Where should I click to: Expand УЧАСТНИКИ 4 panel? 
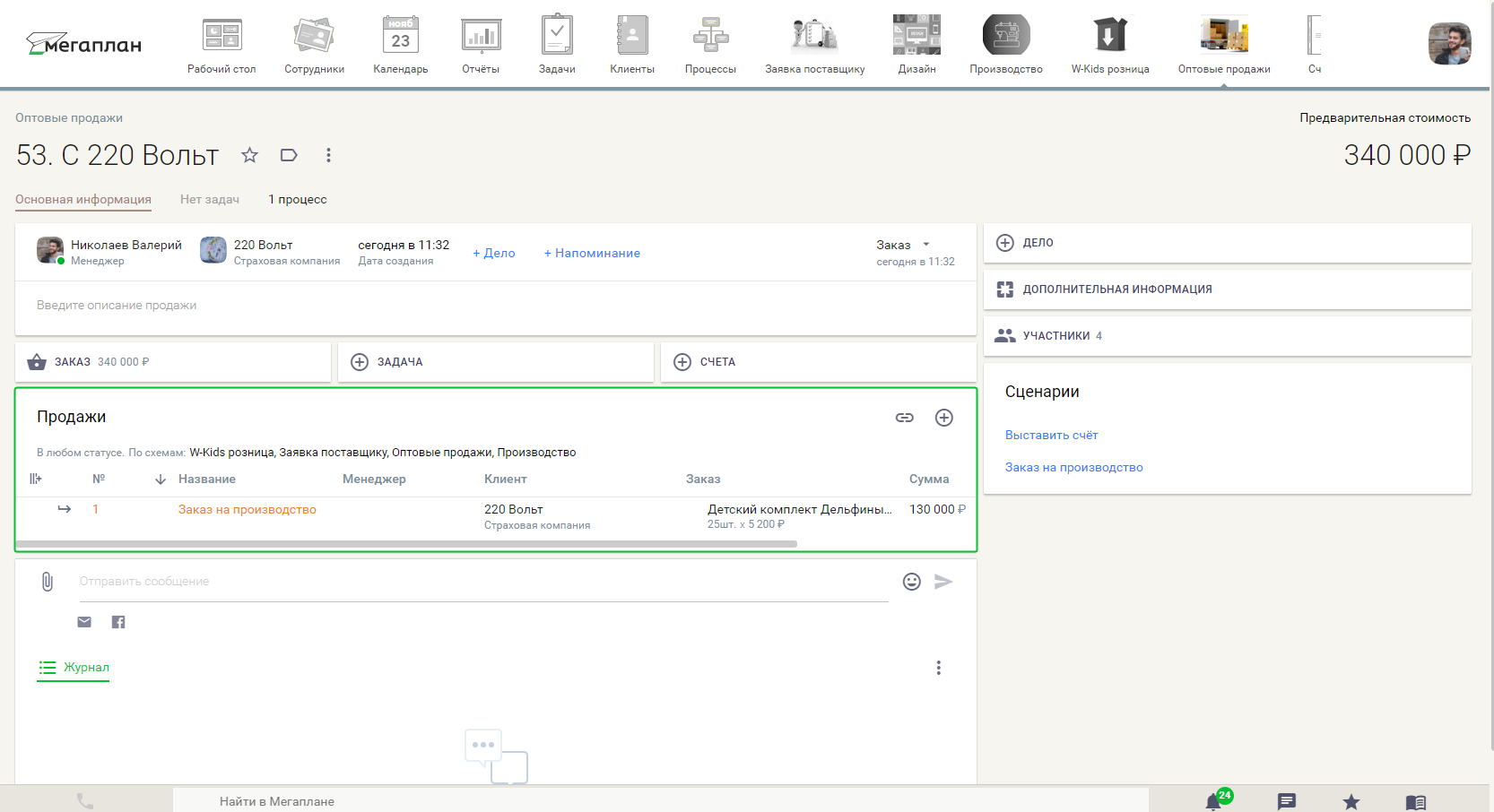[1227, 336]
